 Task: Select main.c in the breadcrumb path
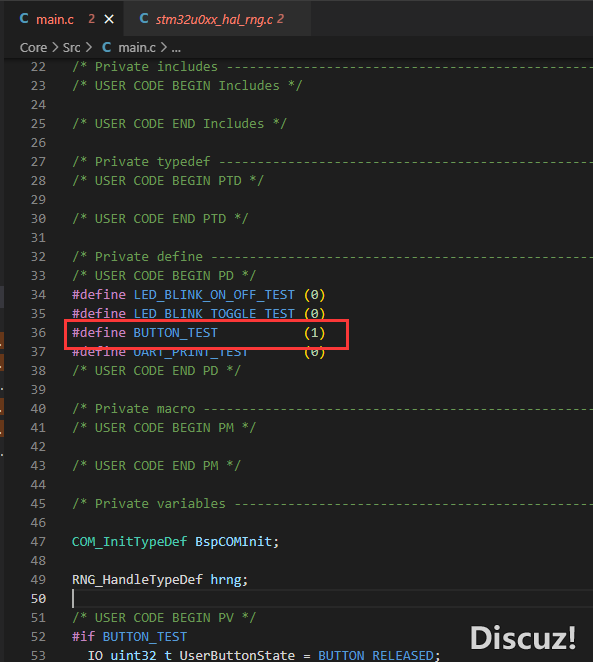137,48
